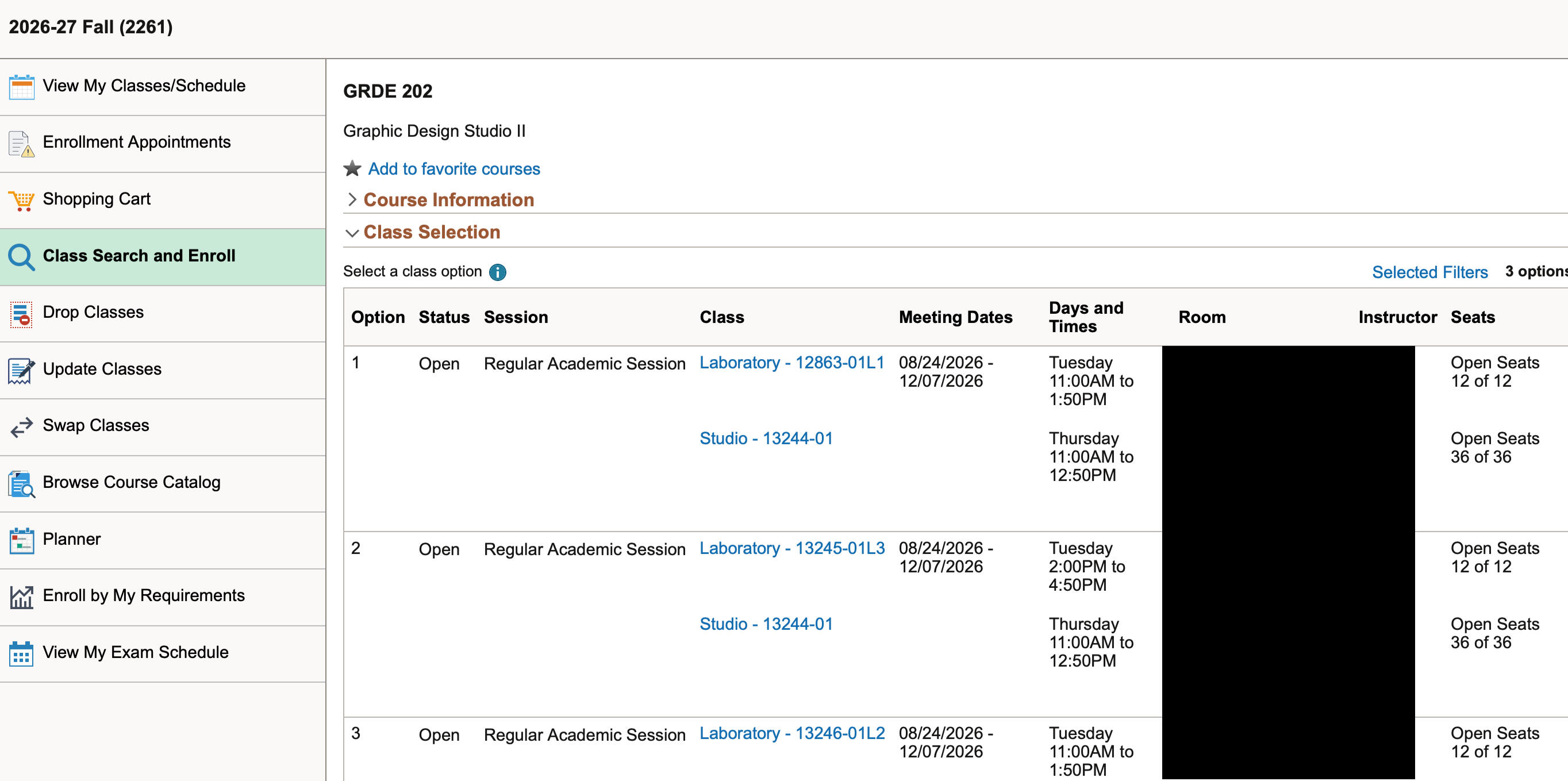The height and width of the screenshot is (781, 1568).
Task: Open Laboratory - 13245-01L3 class link
Action: (791, 548)
